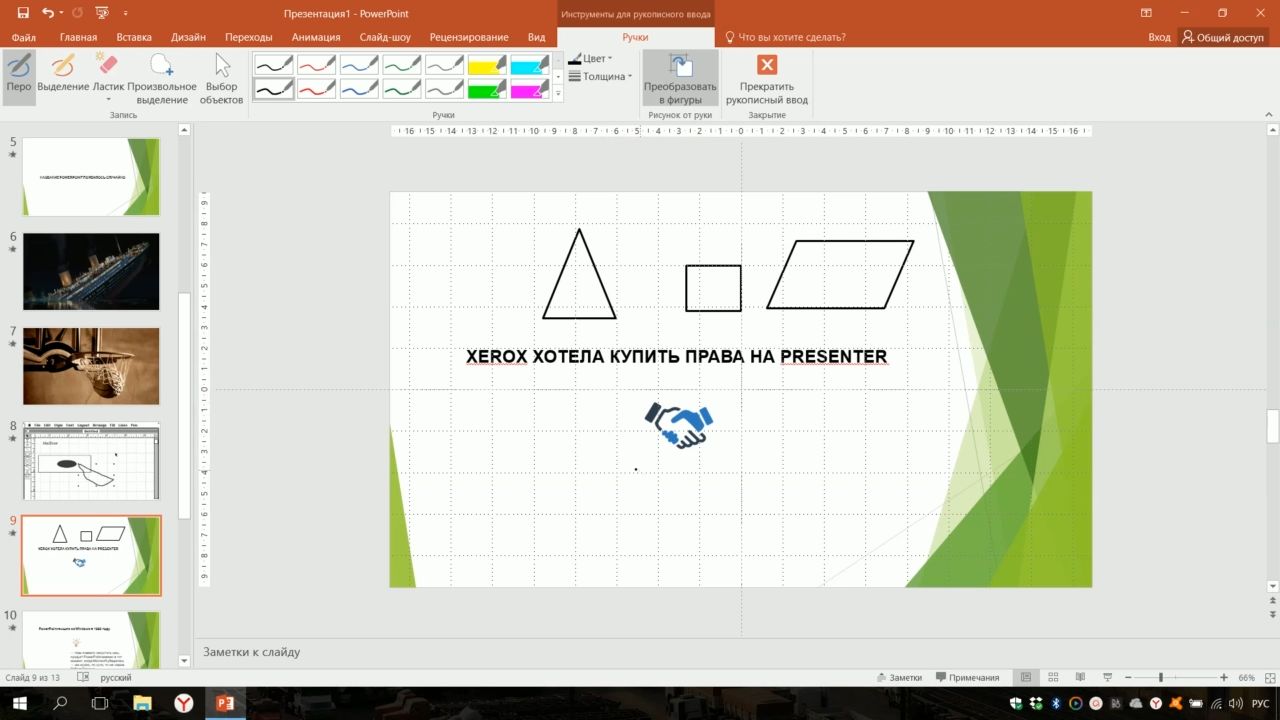Pick the bright green highlighter pen
The width and height of the screenshot is (1280, 720).
[x=487, y=89]
